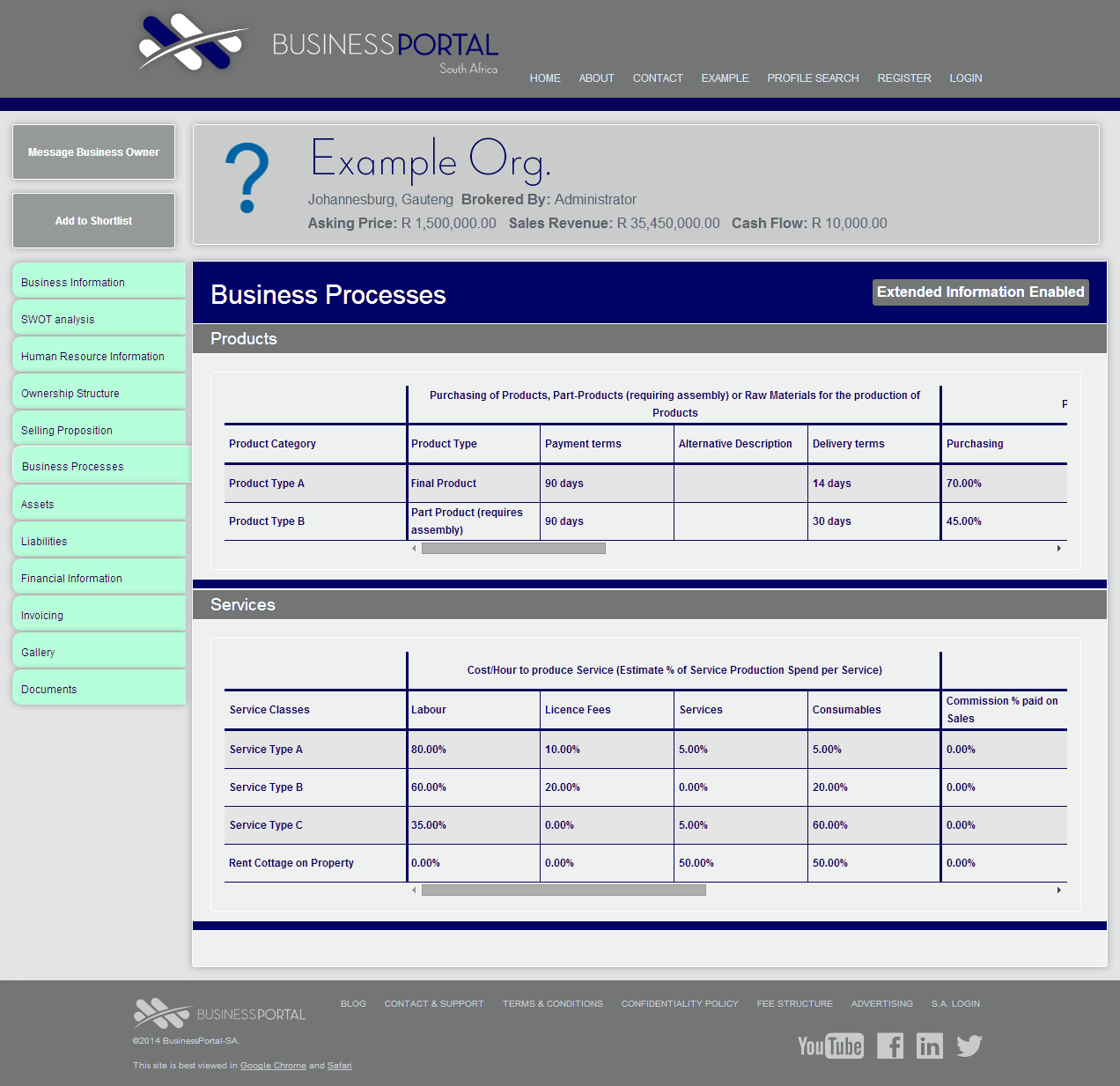The image size is (1120, 1086).
Task: Click the Products table horizontal scrollbar thumb
Action: coord(513,548)
